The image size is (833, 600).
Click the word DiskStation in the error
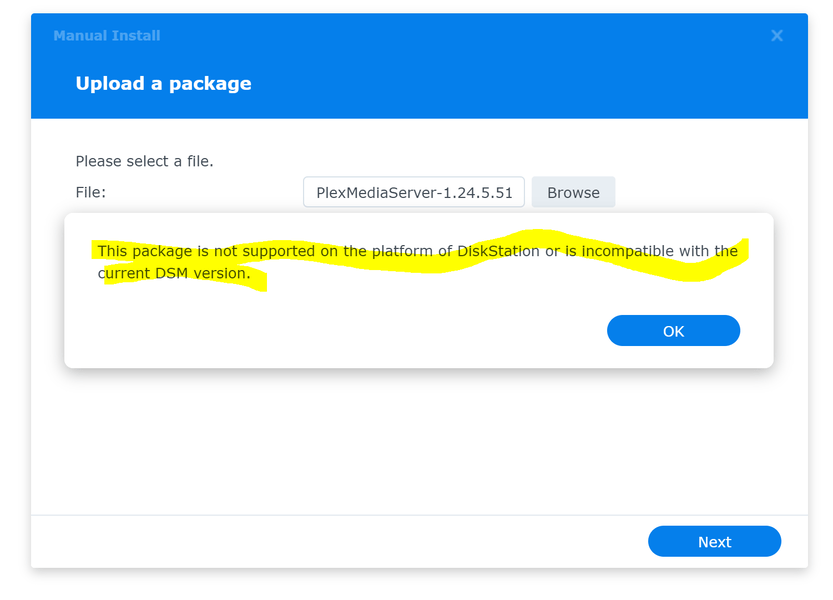click(498, 251)
